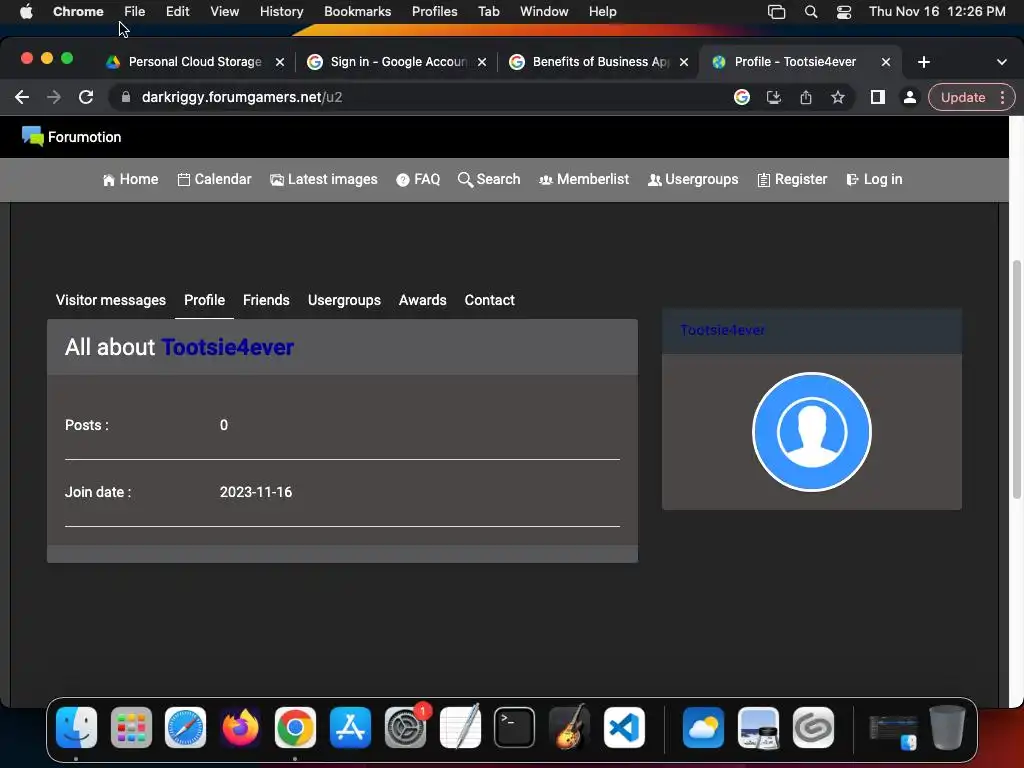Open the Memberlist
The height and width of the screenshot is (768, 1024).
[x=584, y=180]
